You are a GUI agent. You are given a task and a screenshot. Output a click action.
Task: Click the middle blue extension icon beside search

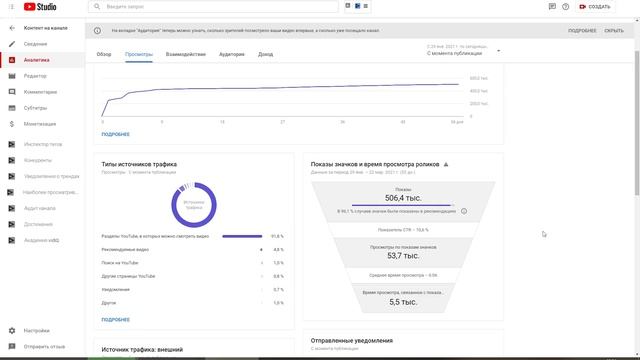point(357,6)
